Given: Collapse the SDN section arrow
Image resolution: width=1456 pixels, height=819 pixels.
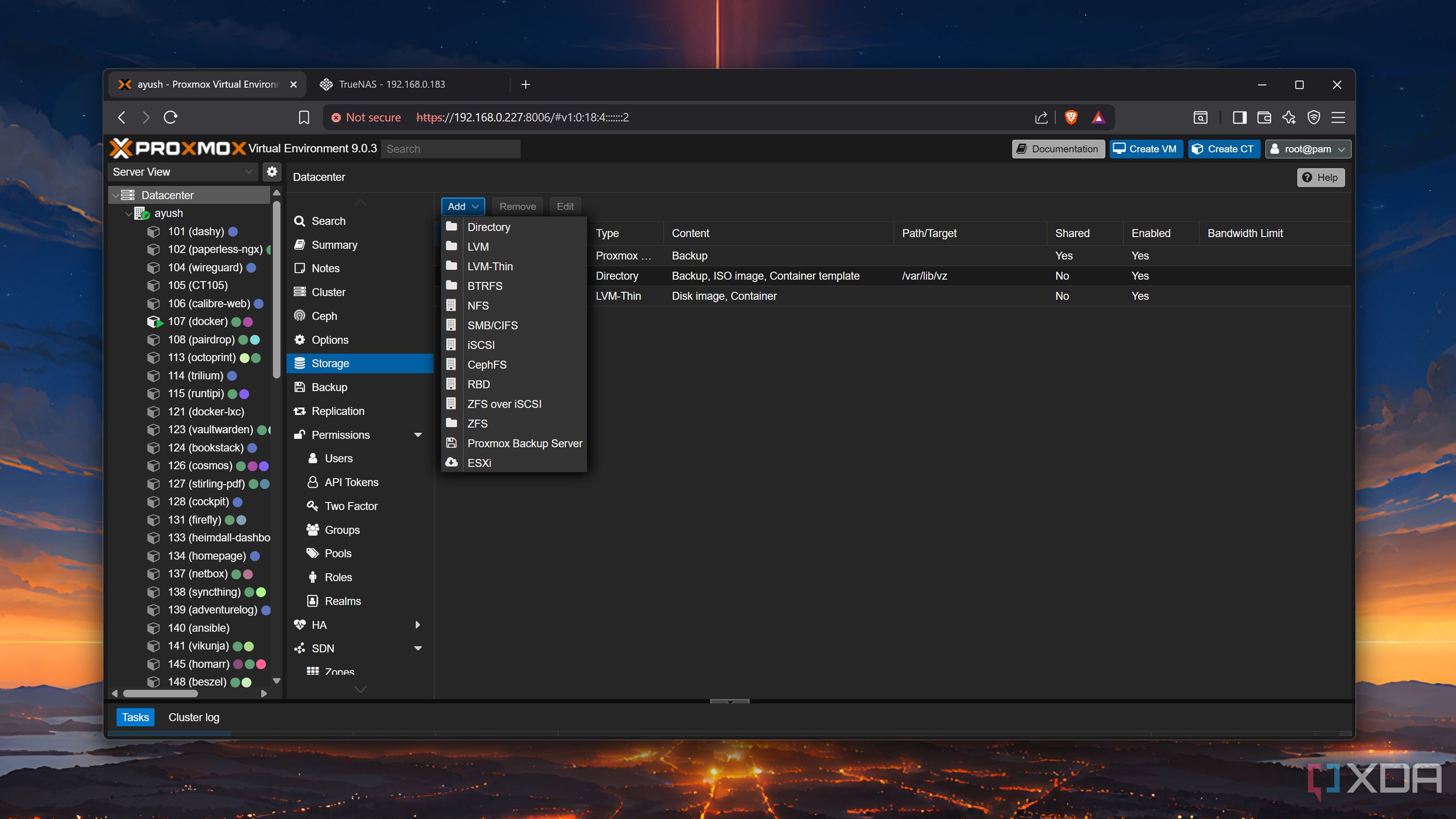Looking at the screenshot, I should tap(418, 648).
